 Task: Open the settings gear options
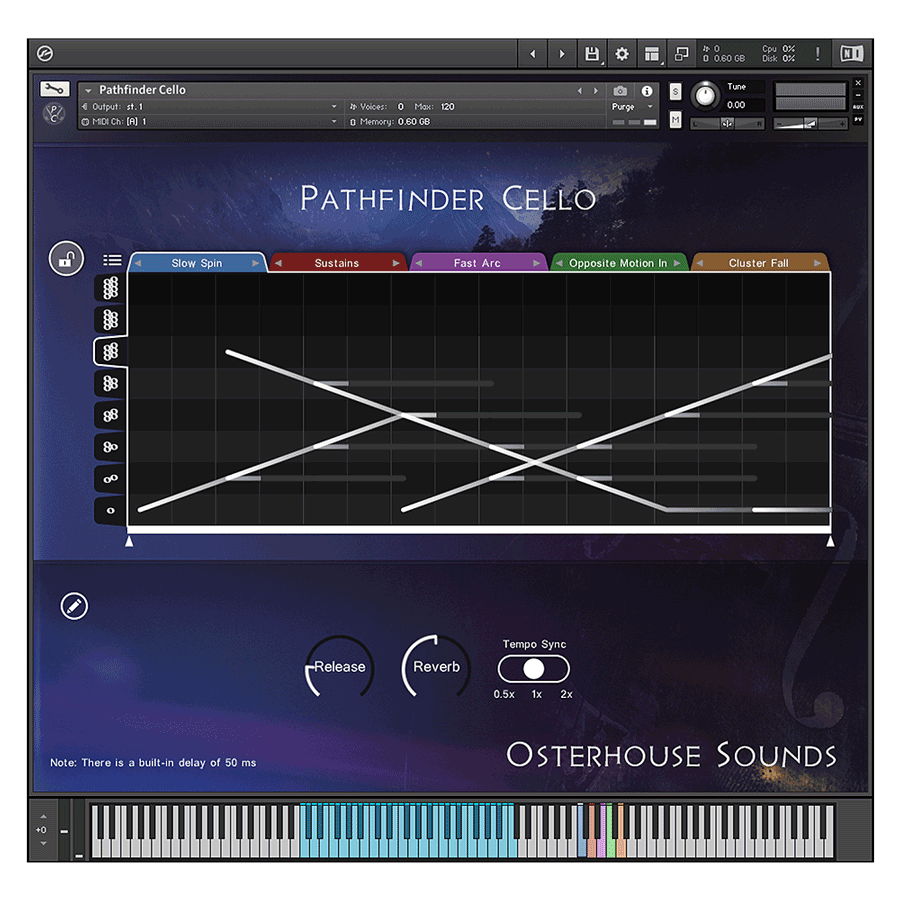pyautogui.click(x=622, y=54)
